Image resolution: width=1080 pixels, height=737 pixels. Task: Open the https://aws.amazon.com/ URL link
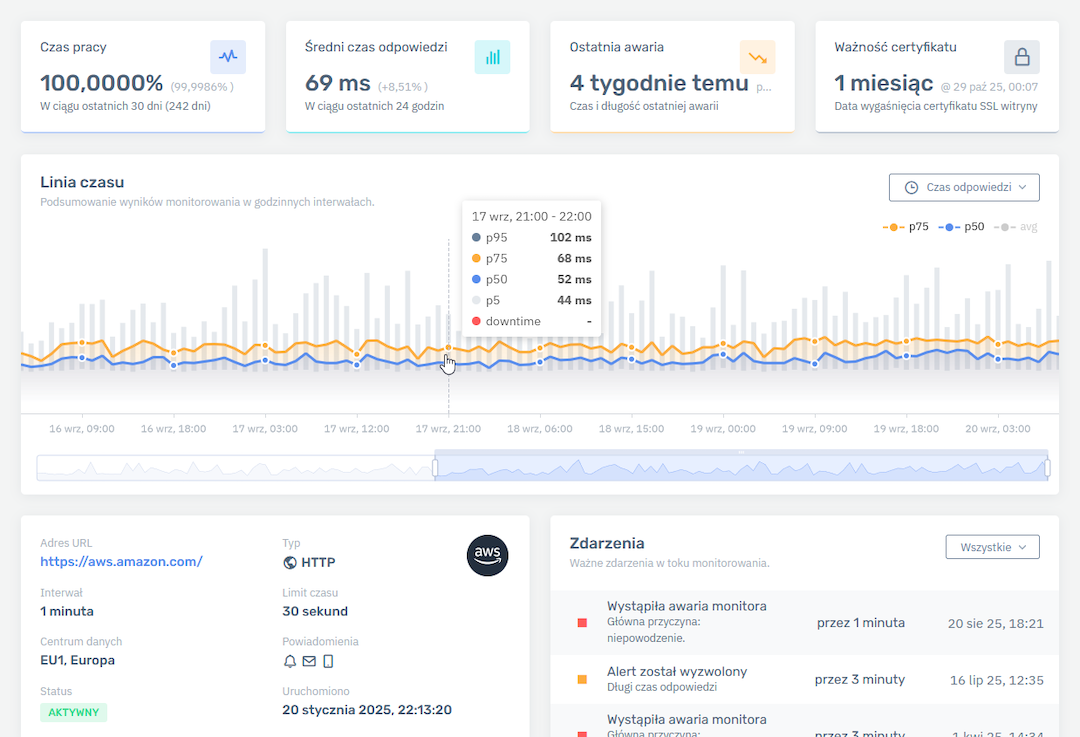pos(121,562)
